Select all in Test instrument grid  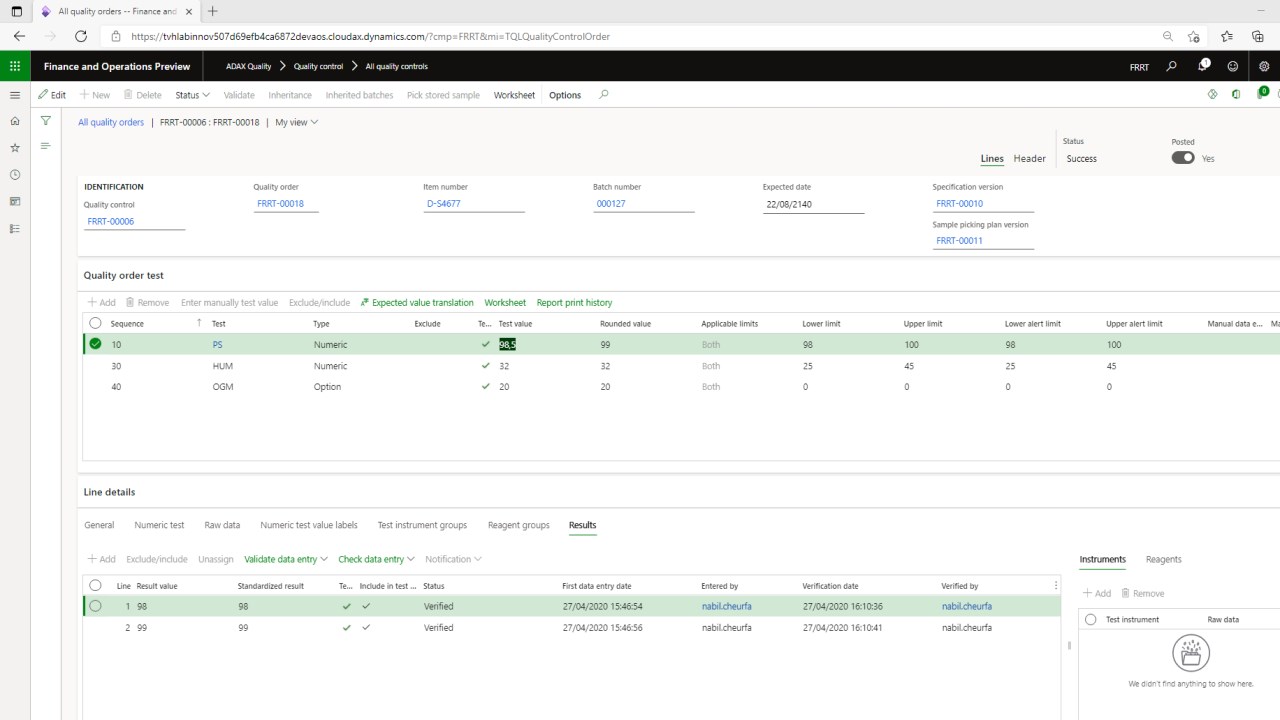tap(1091, 619)
